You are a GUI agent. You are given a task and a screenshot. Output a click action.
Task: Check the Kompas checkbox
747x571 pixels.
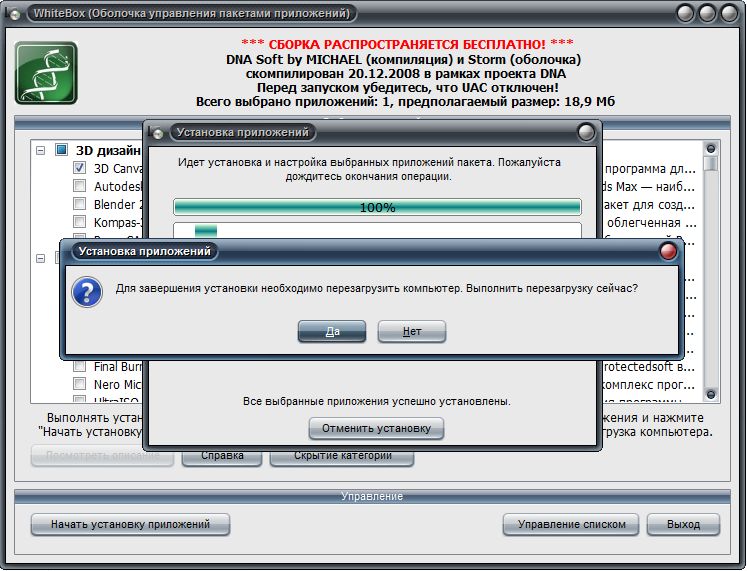80,222
